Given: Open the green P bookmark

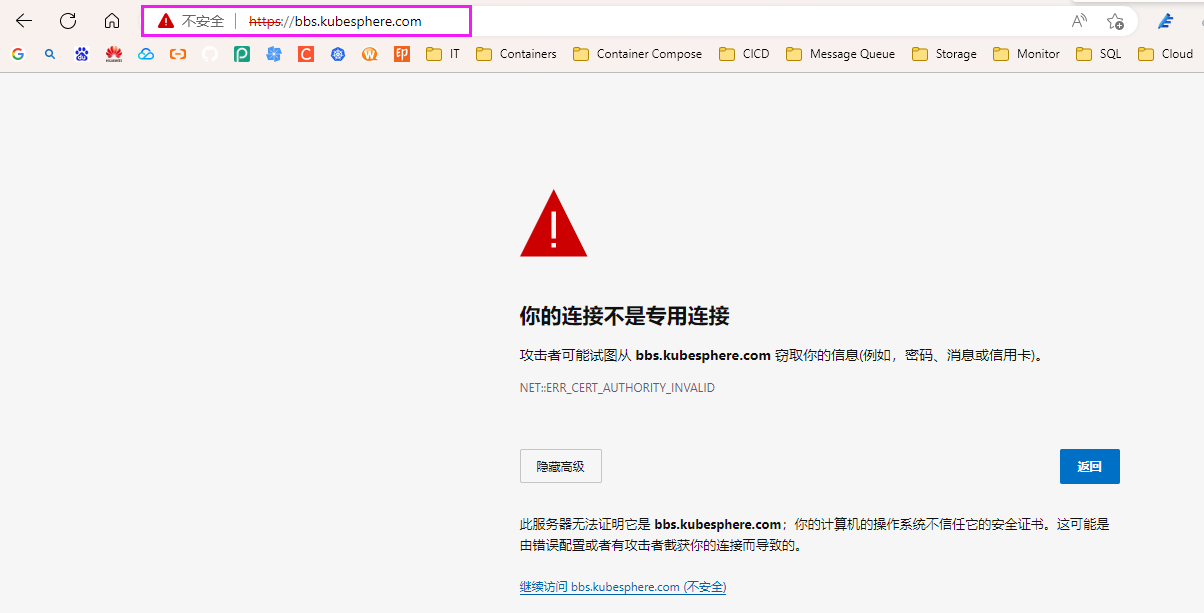Looking at the screenshot, I should 242,54.
